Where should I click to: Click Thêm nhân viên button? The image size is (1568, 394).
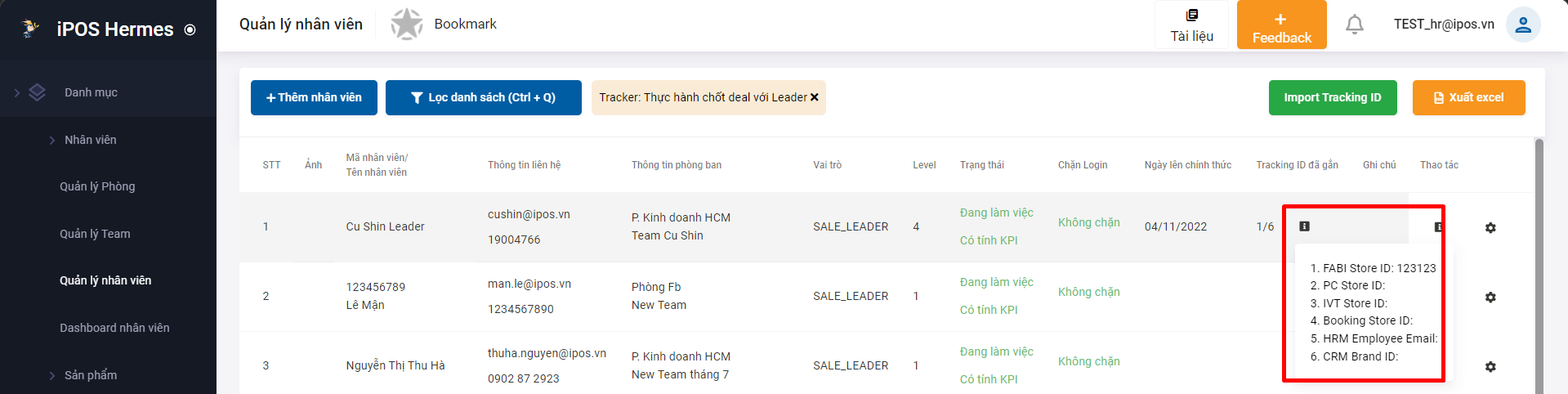click(x=314, y=97)
